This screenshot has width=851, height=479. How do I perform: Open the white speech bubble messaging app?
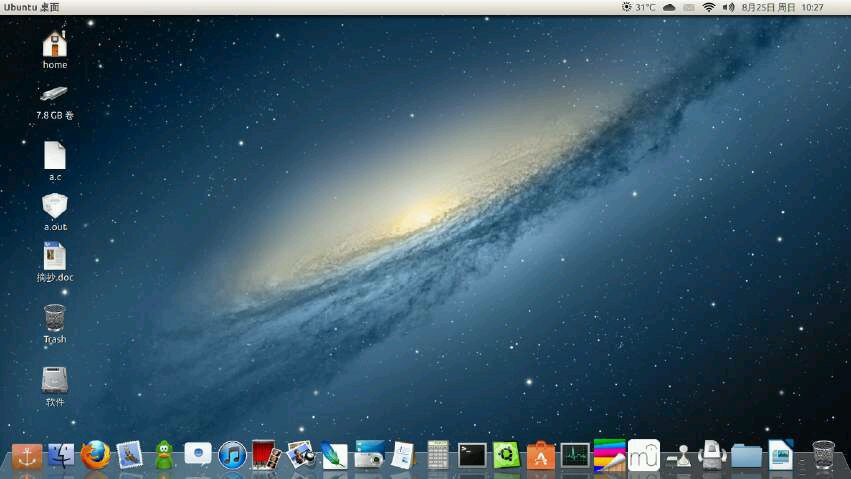[x=198, y=455]
